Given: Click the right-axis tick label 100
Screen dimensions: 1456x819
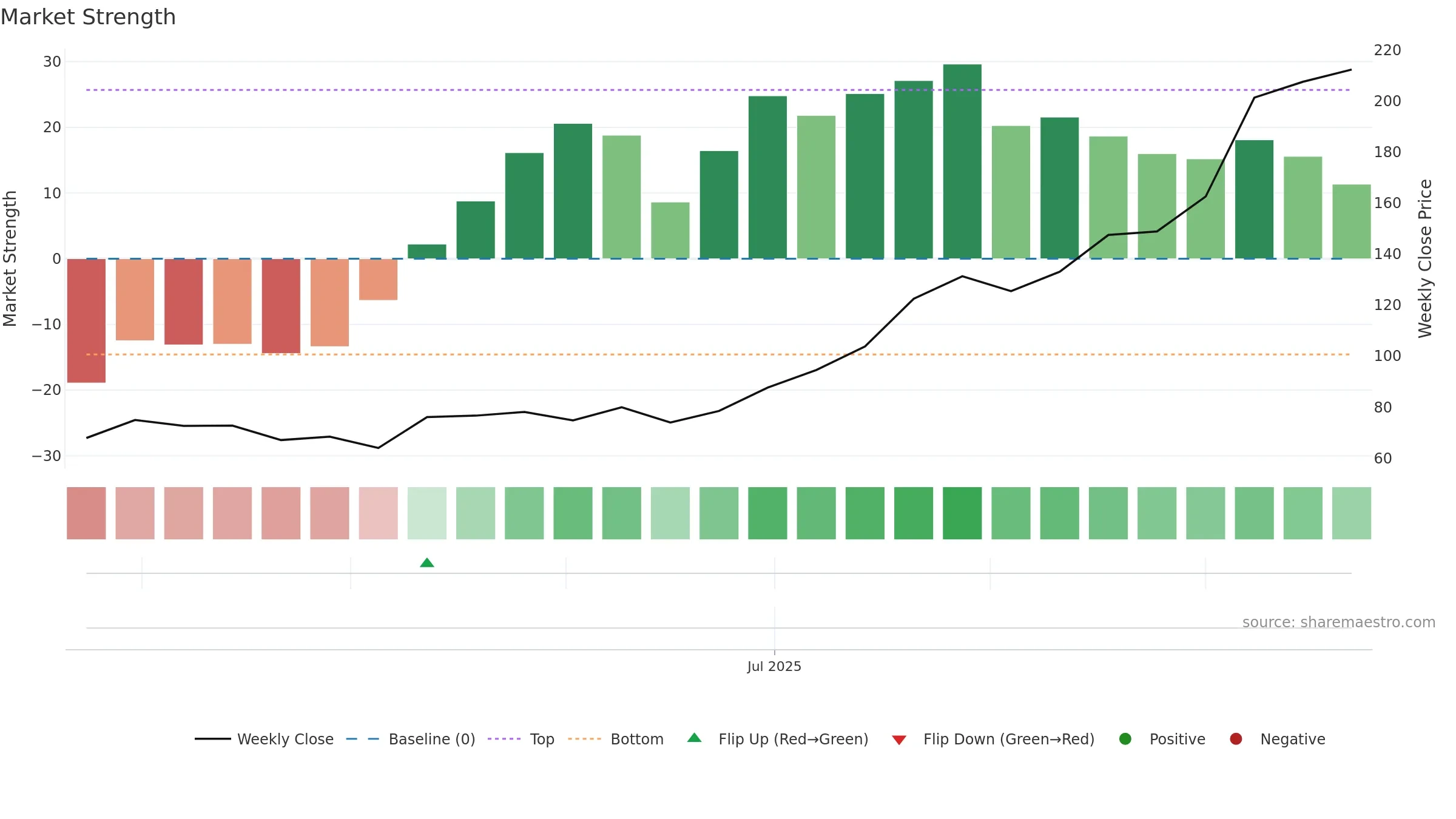Looking at the screenshot, I should click(x=1387, y=356).
